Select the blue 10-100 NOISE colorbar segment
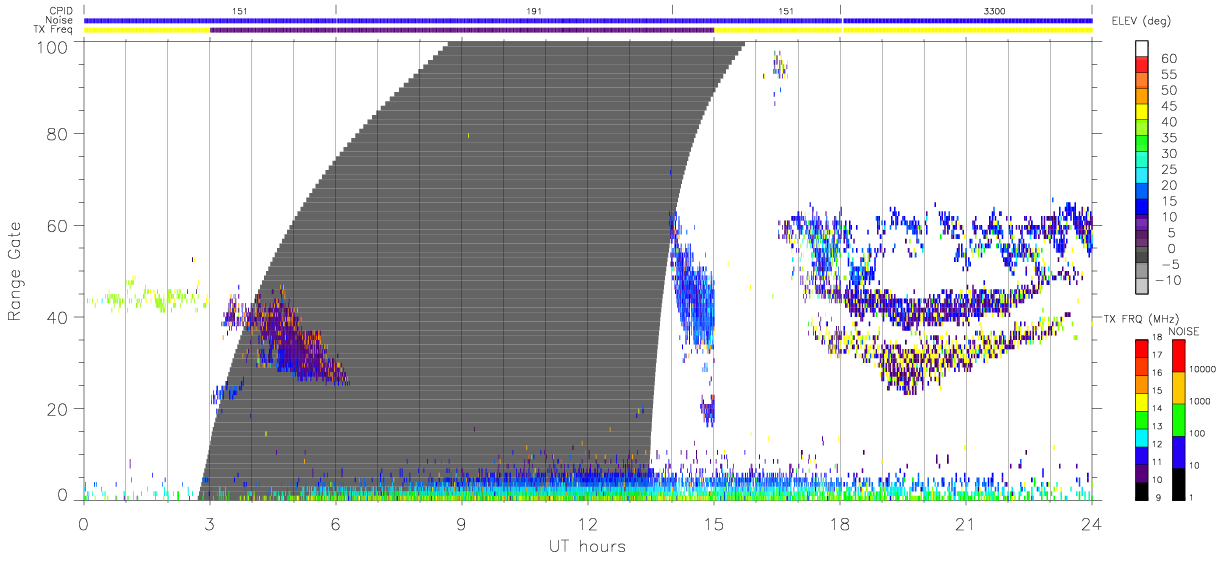 tap(1177, 451)
